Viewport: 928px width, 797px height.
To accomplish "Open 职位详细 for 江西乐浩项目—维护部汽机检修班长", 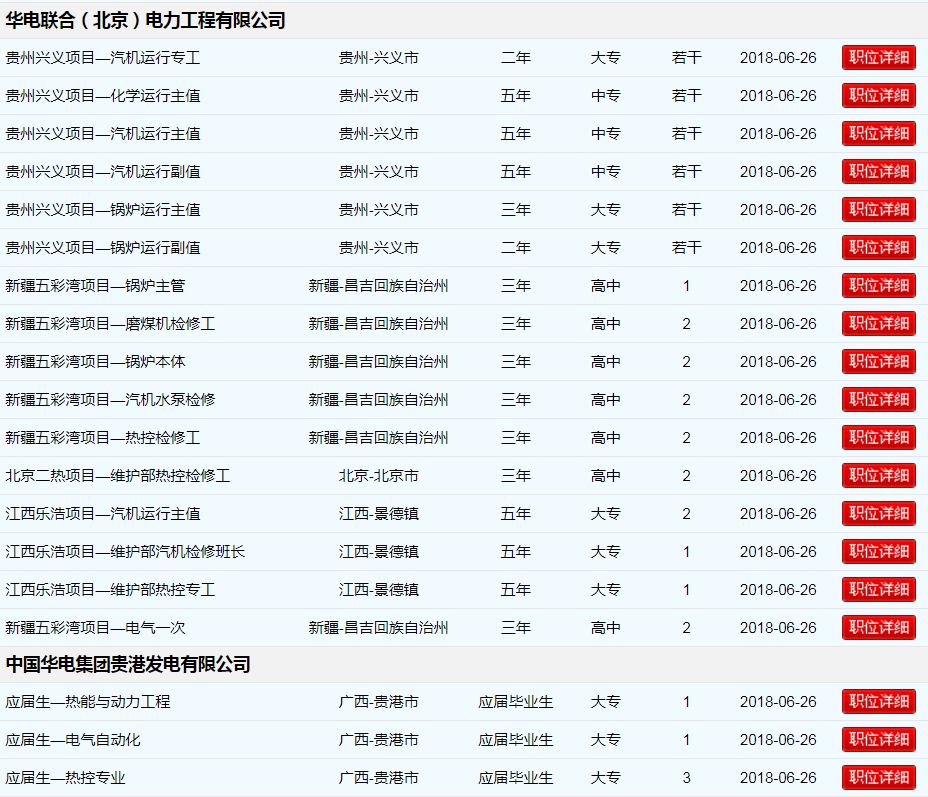I will coord(879,551).
